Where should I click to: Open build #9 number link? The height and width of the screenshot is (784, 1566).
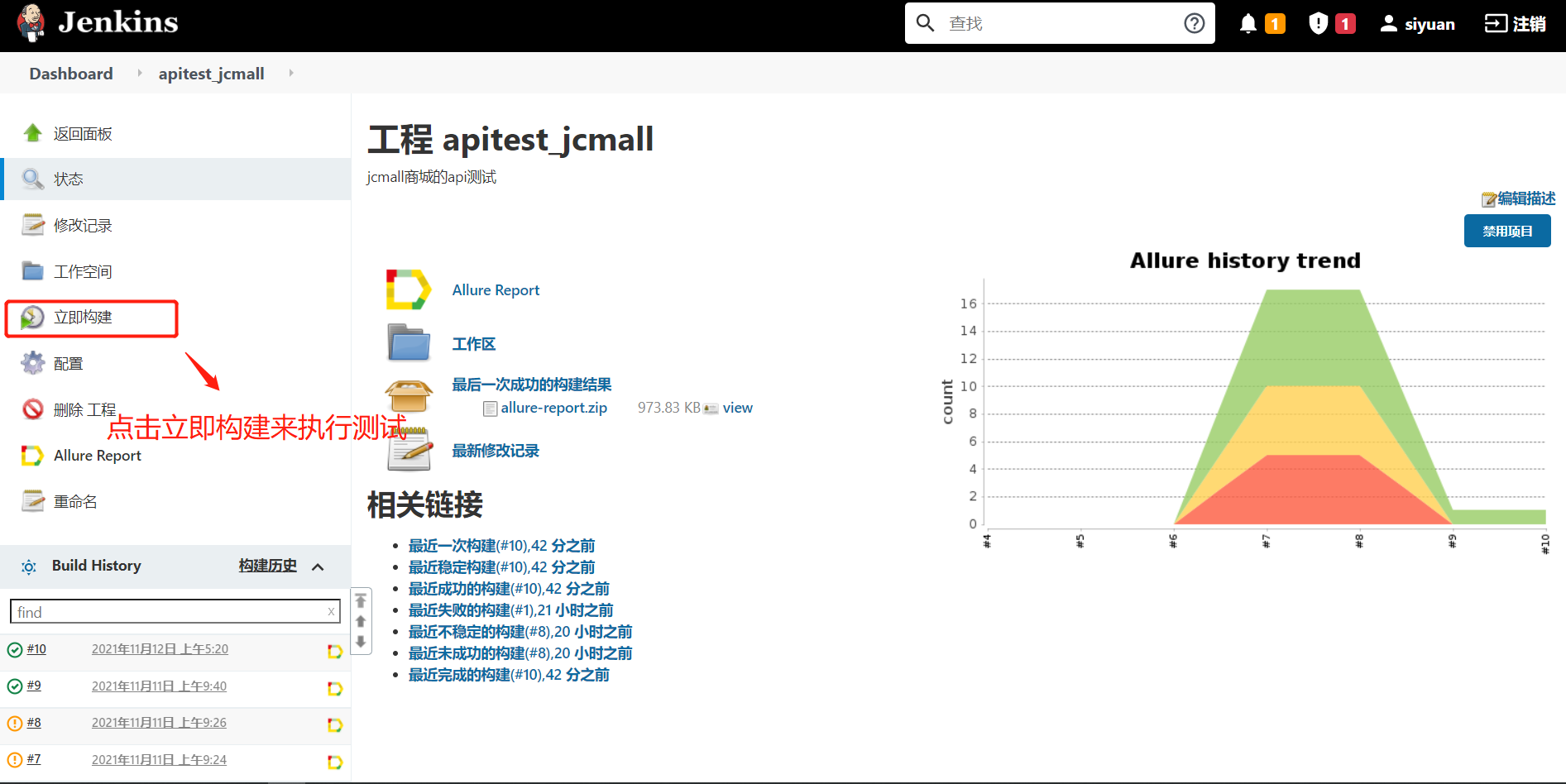pos(34,686)
